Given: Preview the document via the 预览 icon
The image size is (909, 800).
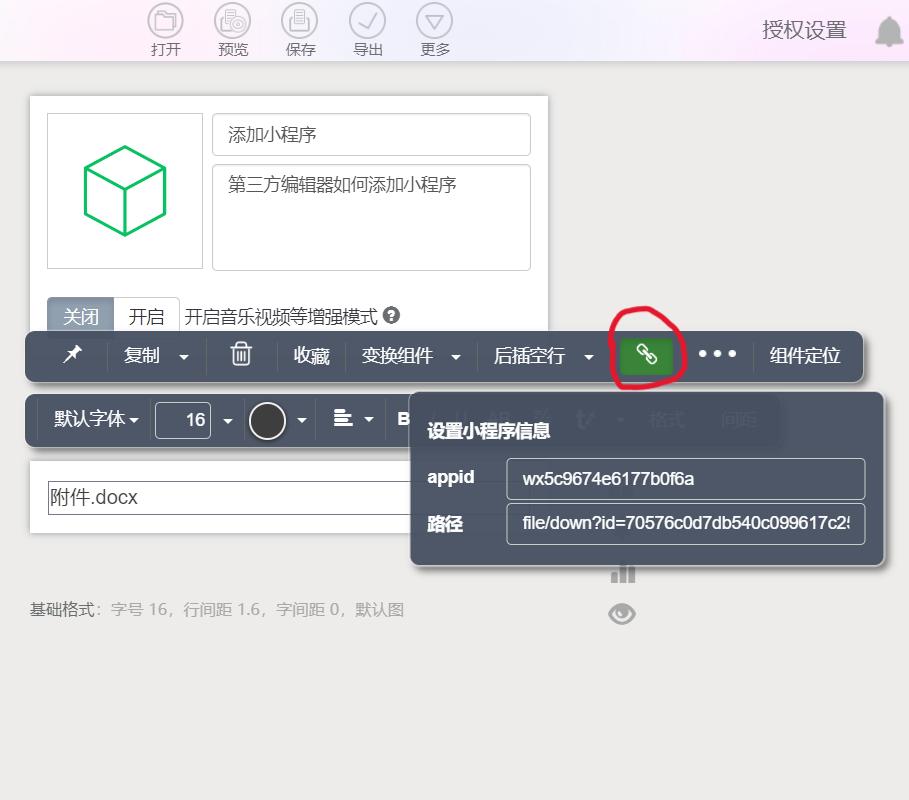Looking at the screenshot, I should 232,22.
